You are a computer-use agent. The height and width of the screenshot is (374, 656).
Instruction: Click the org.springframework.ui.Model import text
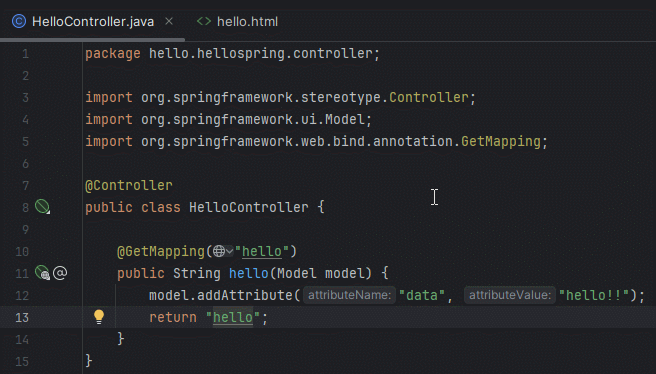click(253, 120)
